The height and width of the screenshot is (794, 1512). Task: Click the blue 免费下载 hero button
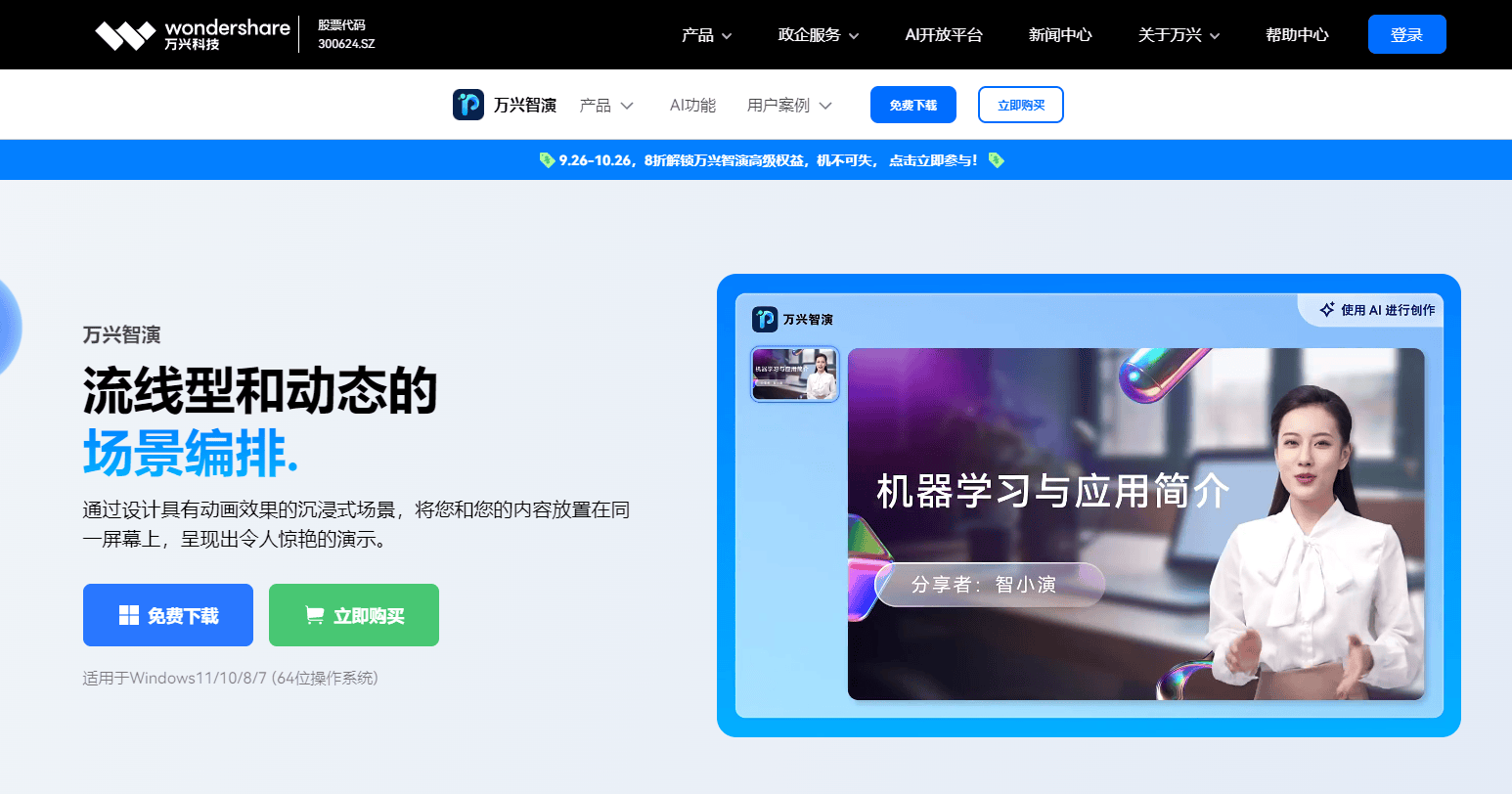[x=167, y=614]
